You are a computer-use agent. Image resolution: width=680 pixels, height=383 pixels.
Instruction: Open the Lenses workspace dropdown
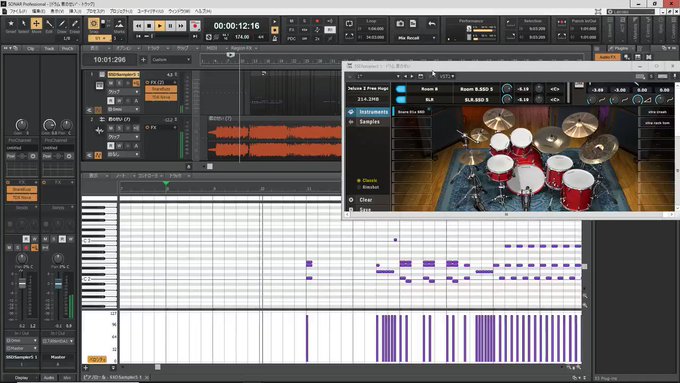pos(631,12)
